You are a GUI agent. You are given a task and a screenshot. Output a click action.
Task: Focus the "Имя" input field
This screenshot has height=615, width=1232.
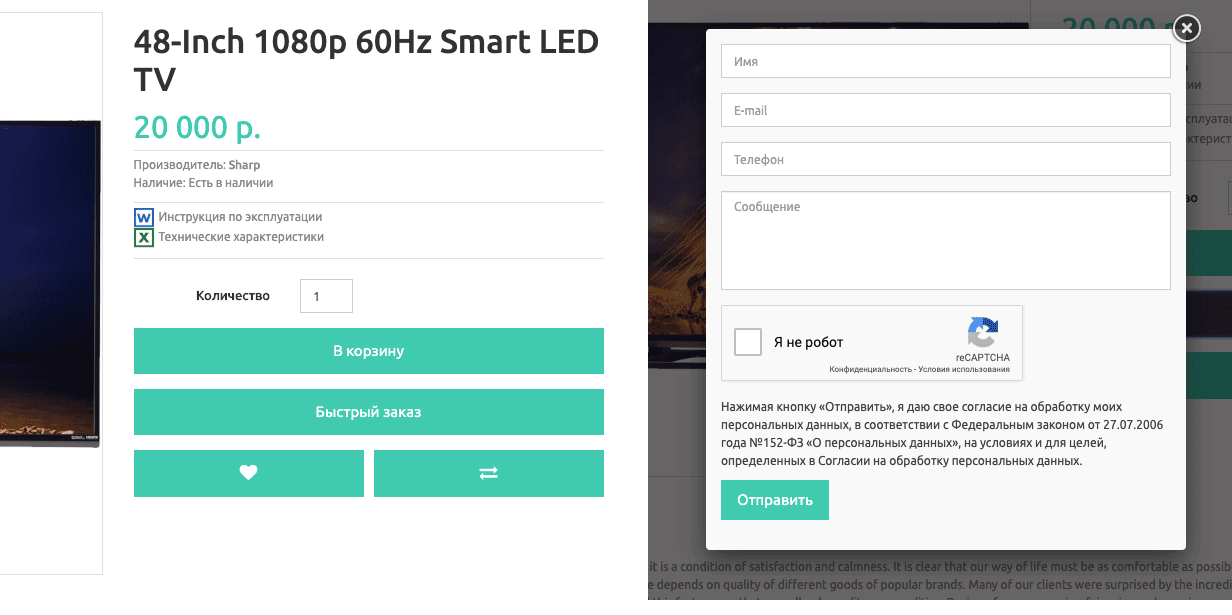click(946, 61)
